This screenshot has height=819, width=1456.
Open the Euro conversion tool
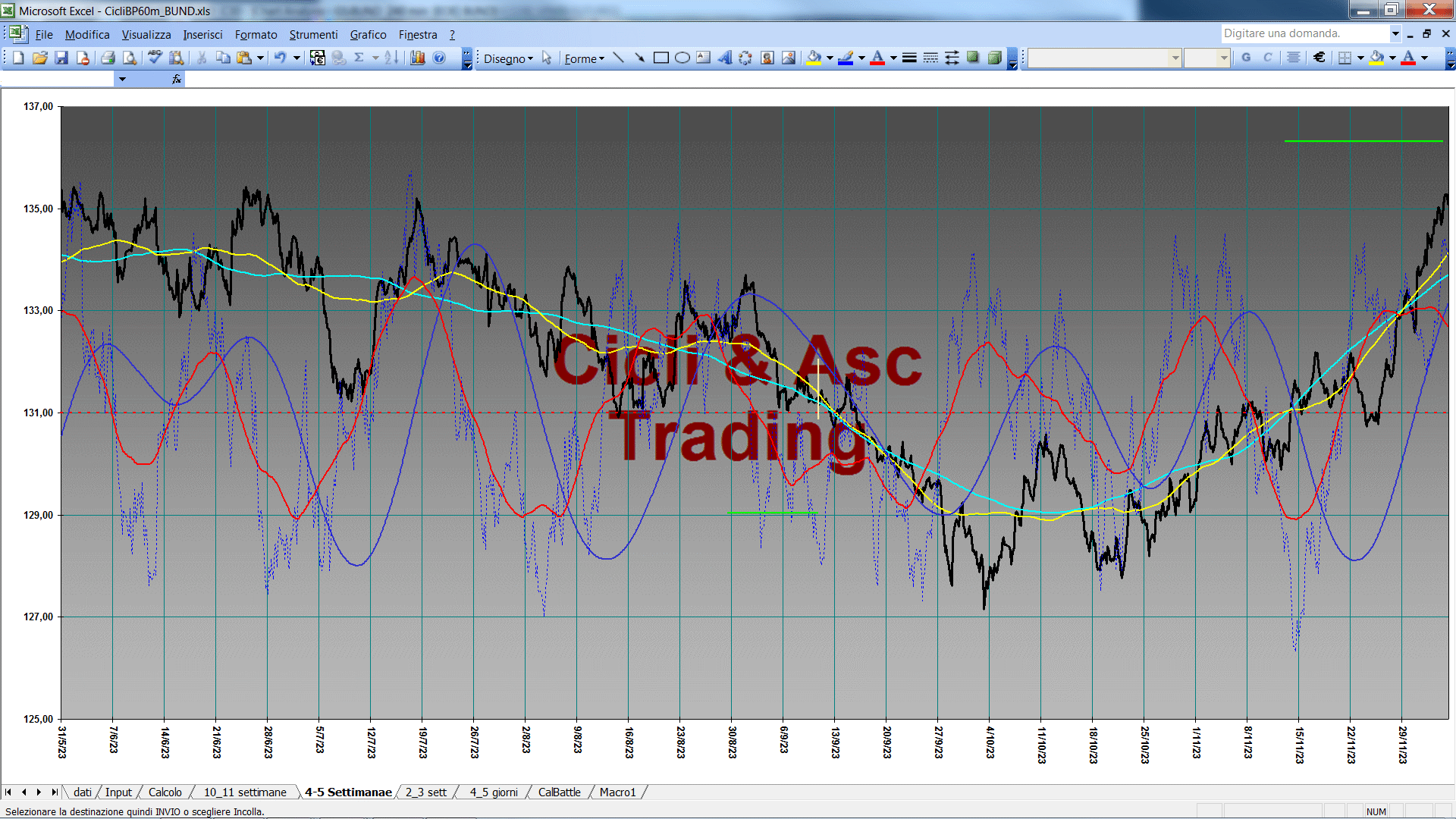pos(318,58)
